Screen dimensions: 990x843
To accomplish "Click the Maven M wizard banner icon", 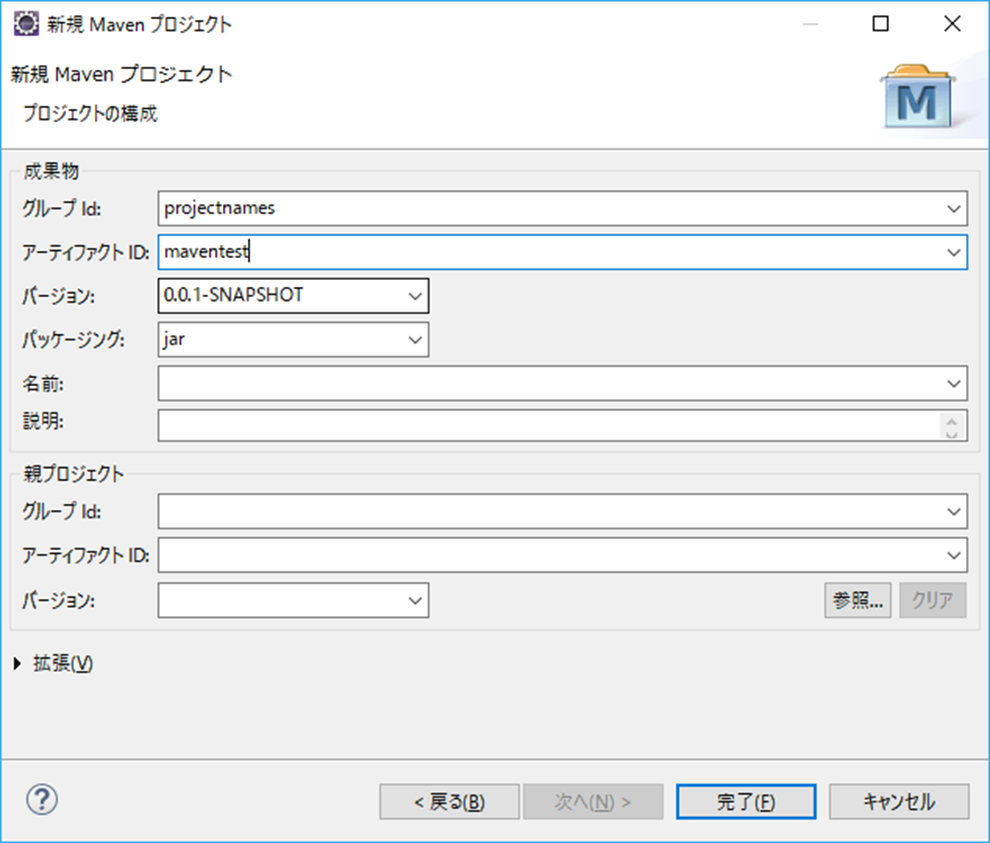I will point(917,96).
